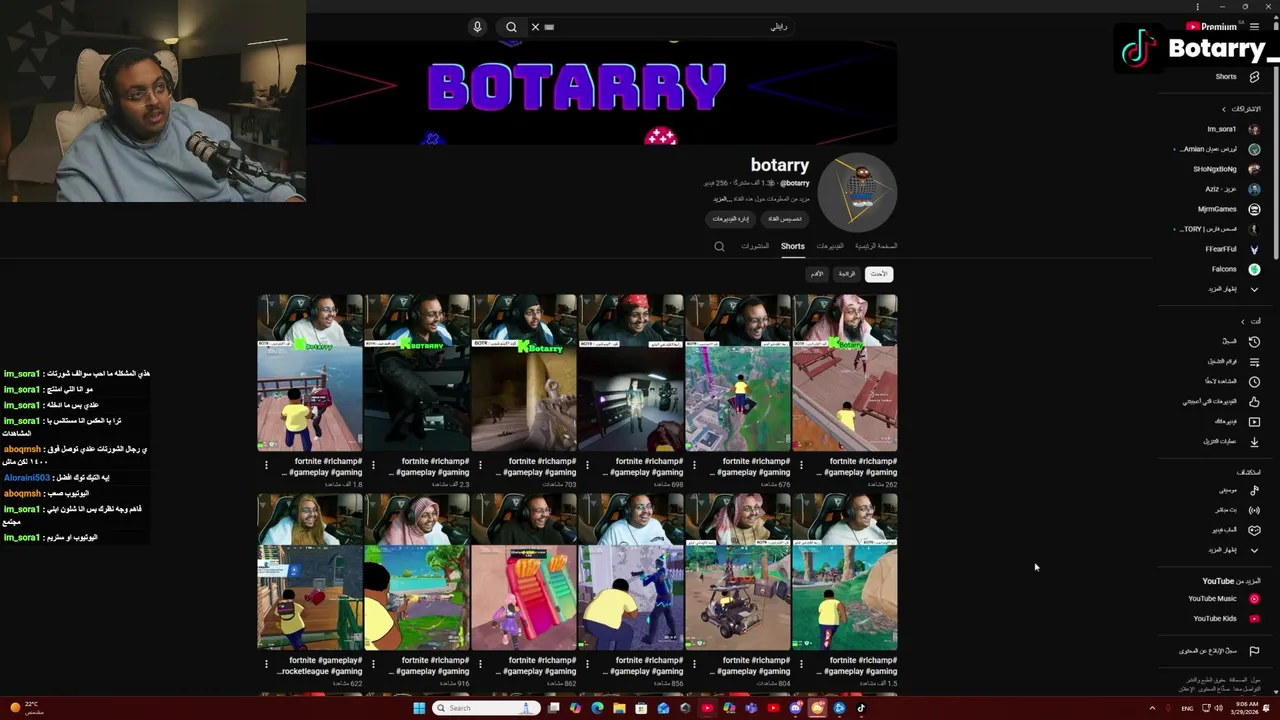Open Watch Later in sidebar
This screenshot has height=720, width=1280.
tap(1233, 381)
